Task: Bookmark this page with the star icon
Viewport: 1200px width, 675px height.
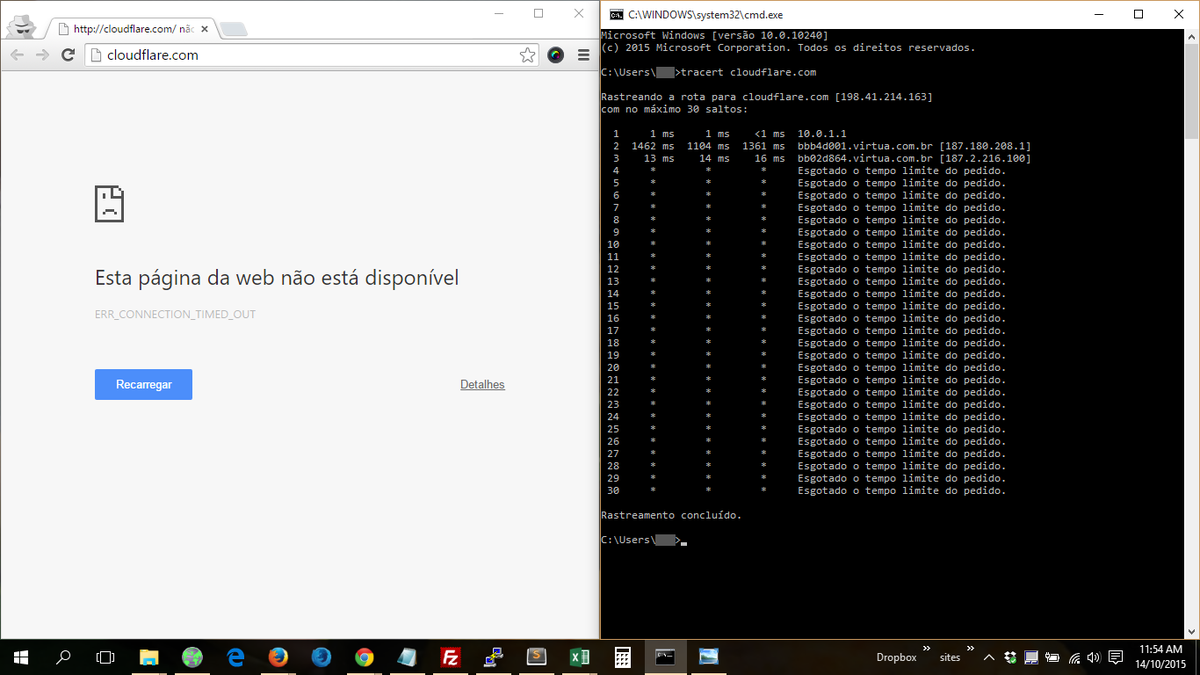Action: tap(527, 55)
